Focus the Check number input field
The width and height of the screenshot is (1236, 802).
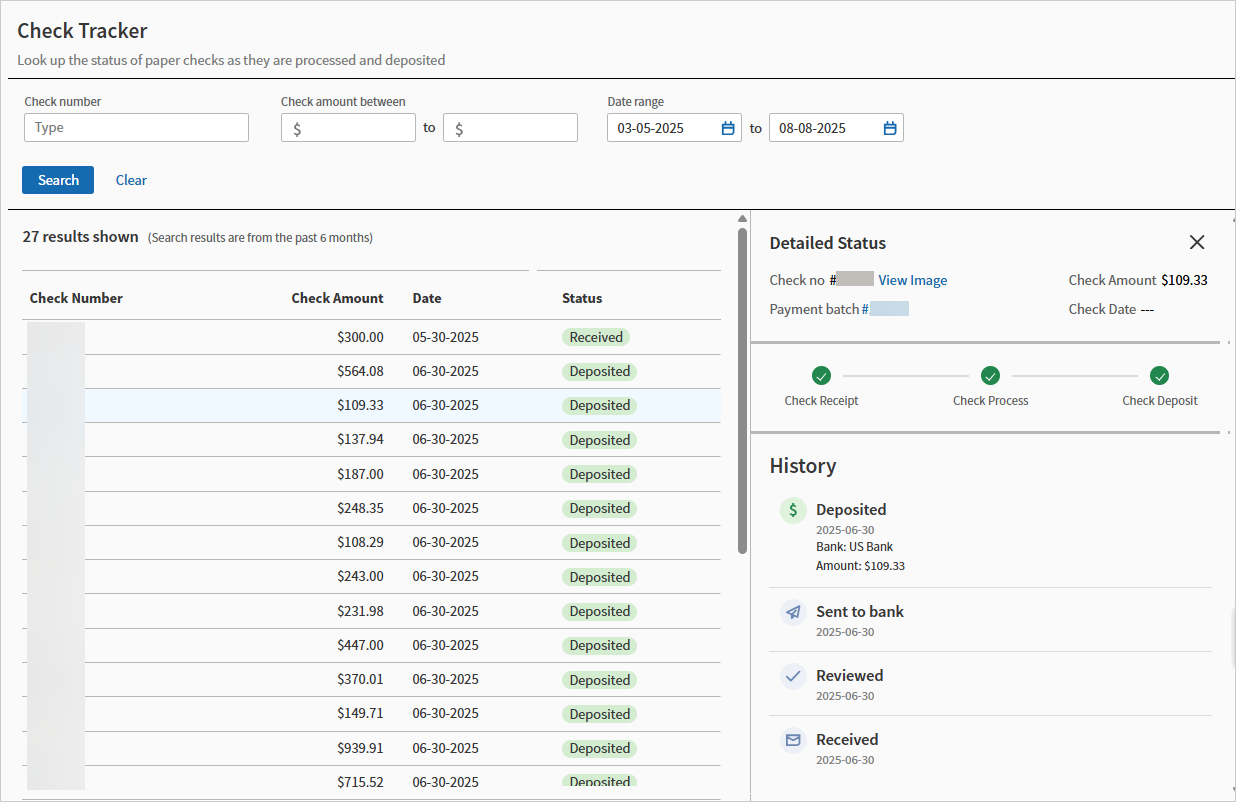click(x=136, y=128)
